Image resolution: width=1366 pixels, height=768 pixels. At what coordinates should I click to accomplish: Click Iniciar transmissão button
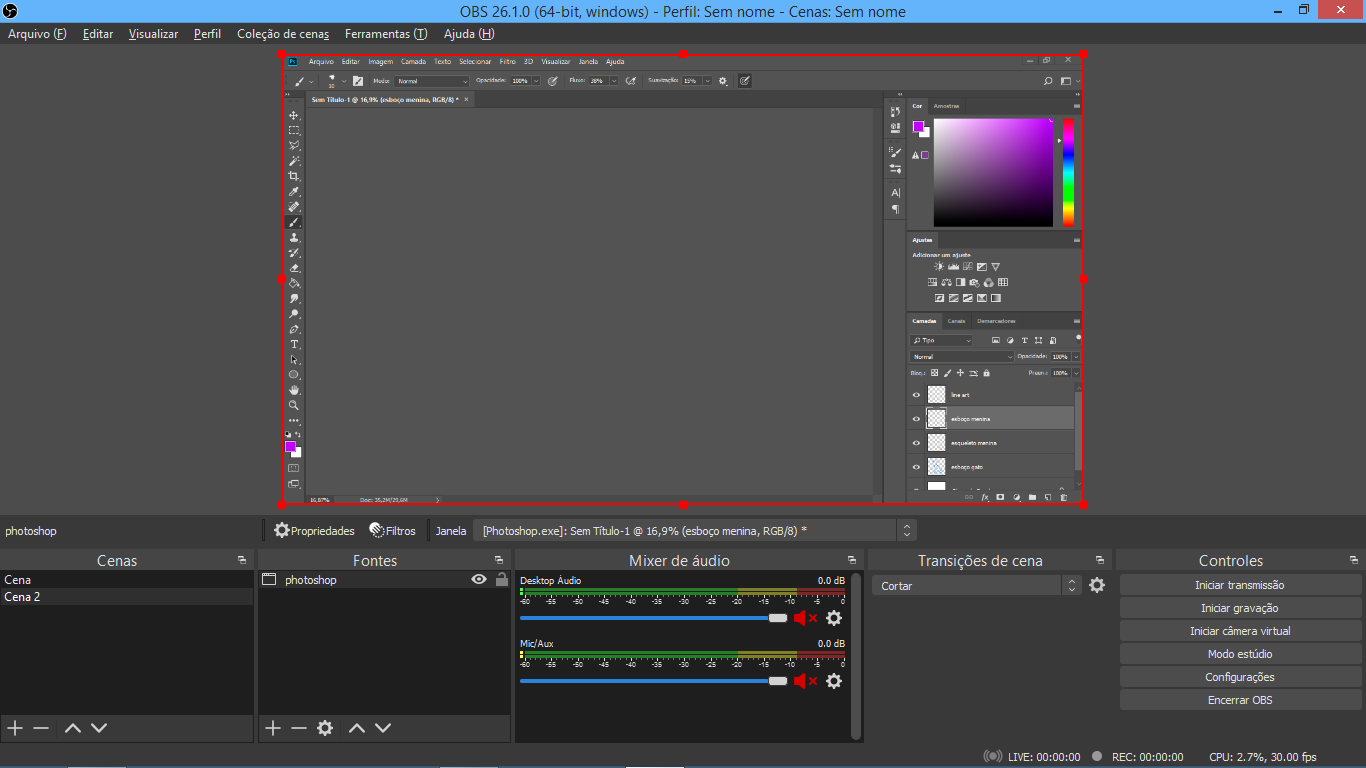pos(1240,585)
